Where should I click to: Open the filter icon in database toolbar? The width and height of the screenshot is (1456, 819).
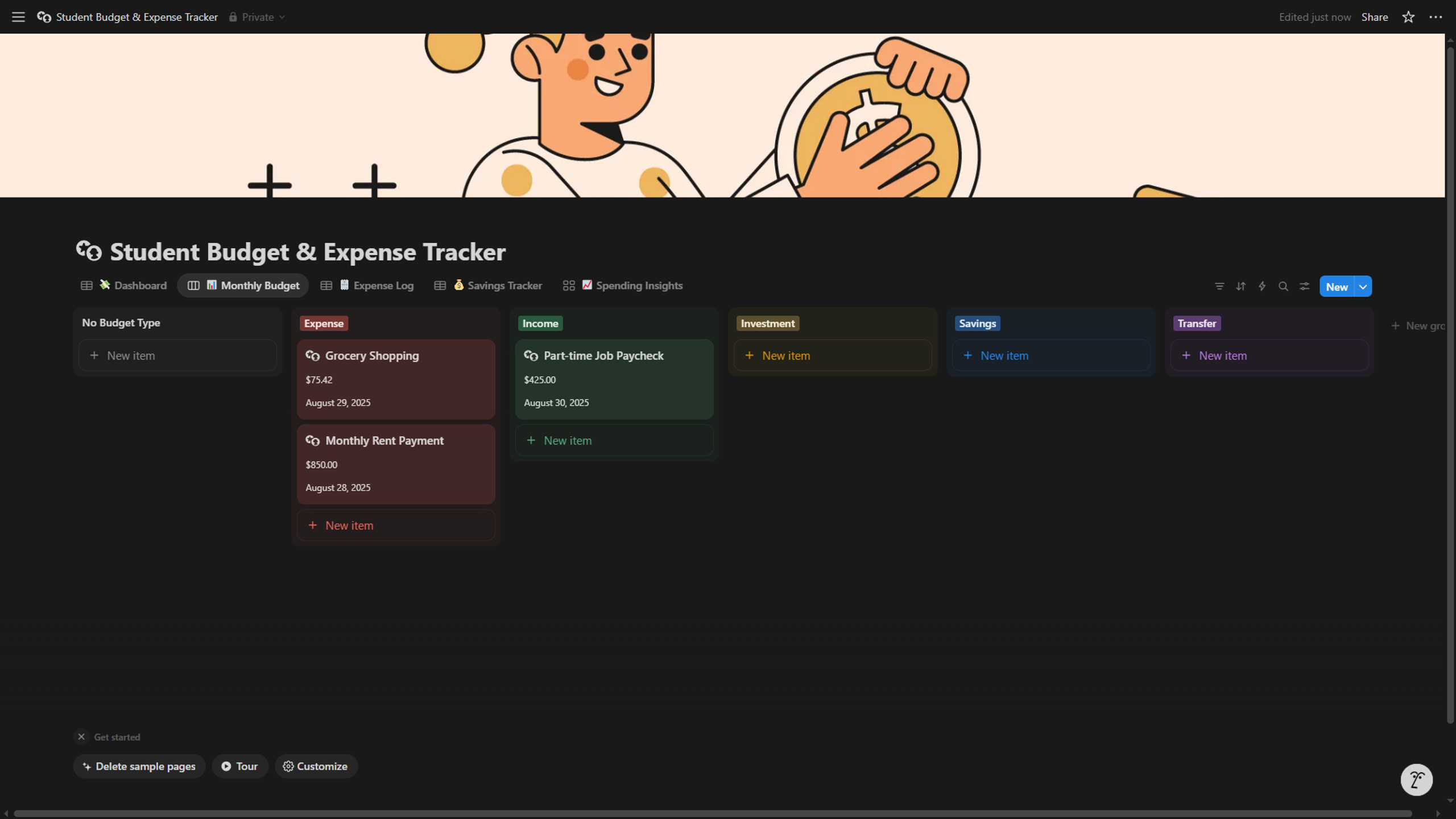pos(1219,287)
